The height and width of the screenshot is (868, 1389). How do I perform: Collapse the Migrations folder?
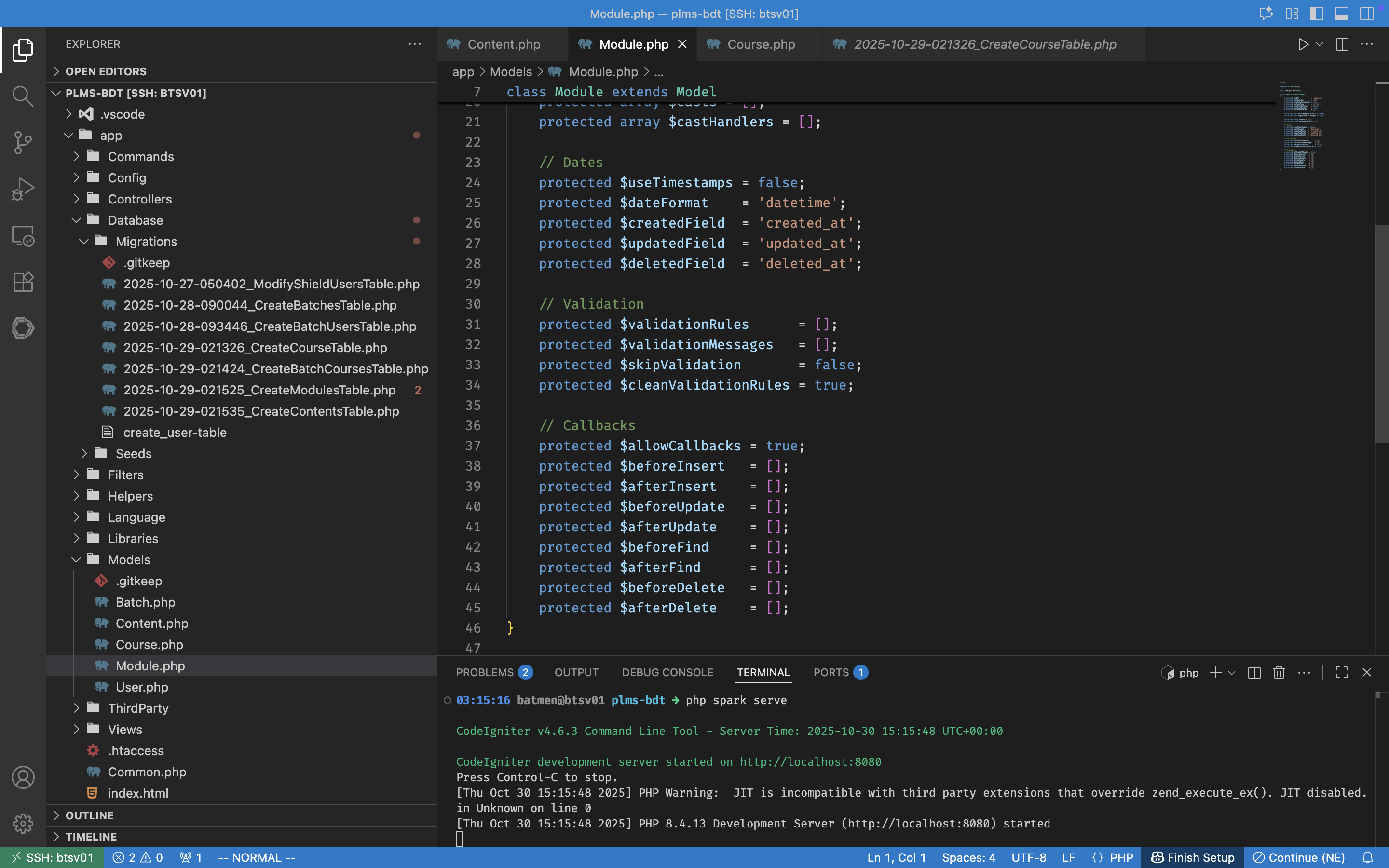click(146, 241)
